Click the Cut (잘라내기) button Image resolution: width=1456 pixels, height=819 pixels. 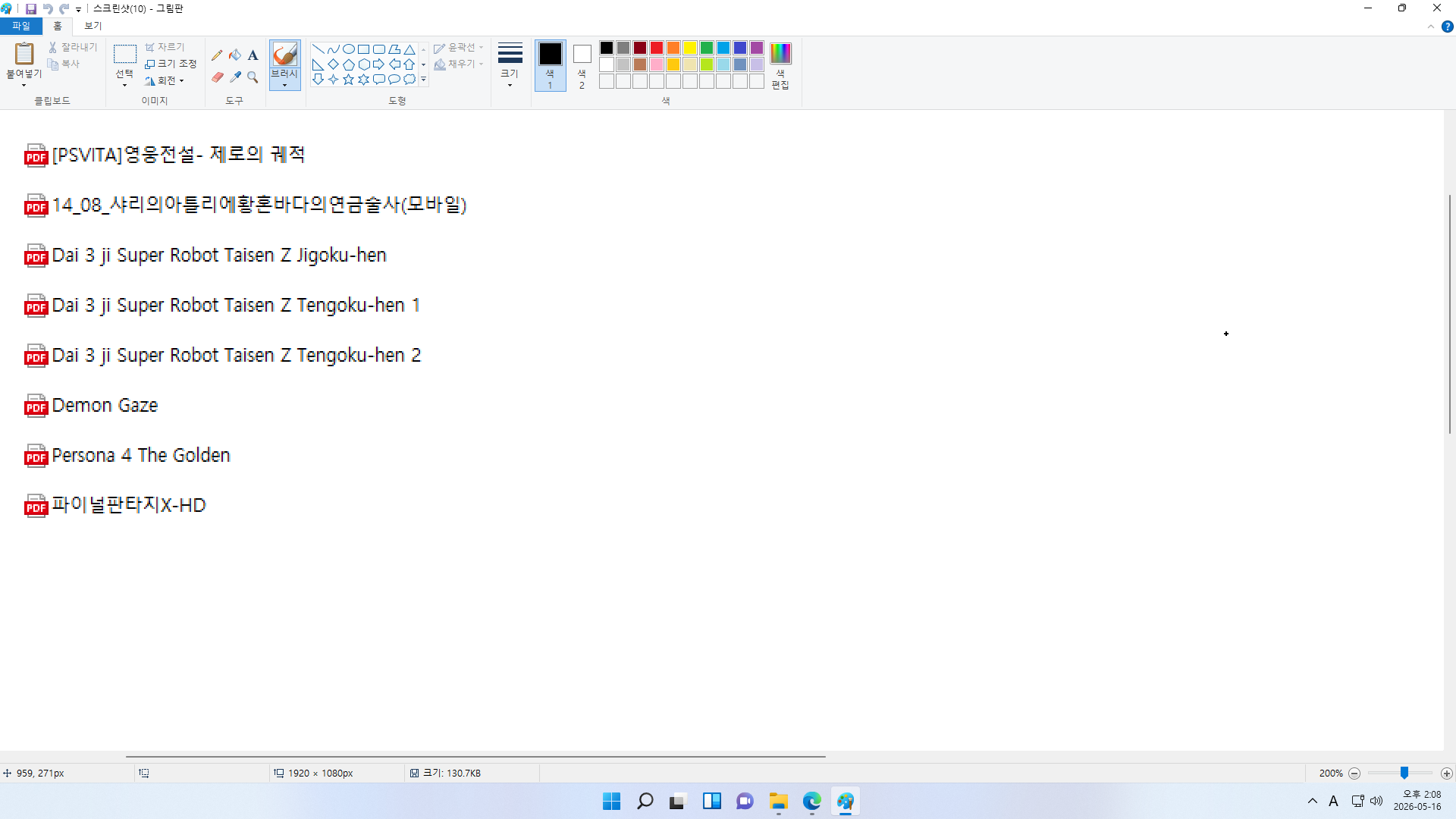[73, 48]
